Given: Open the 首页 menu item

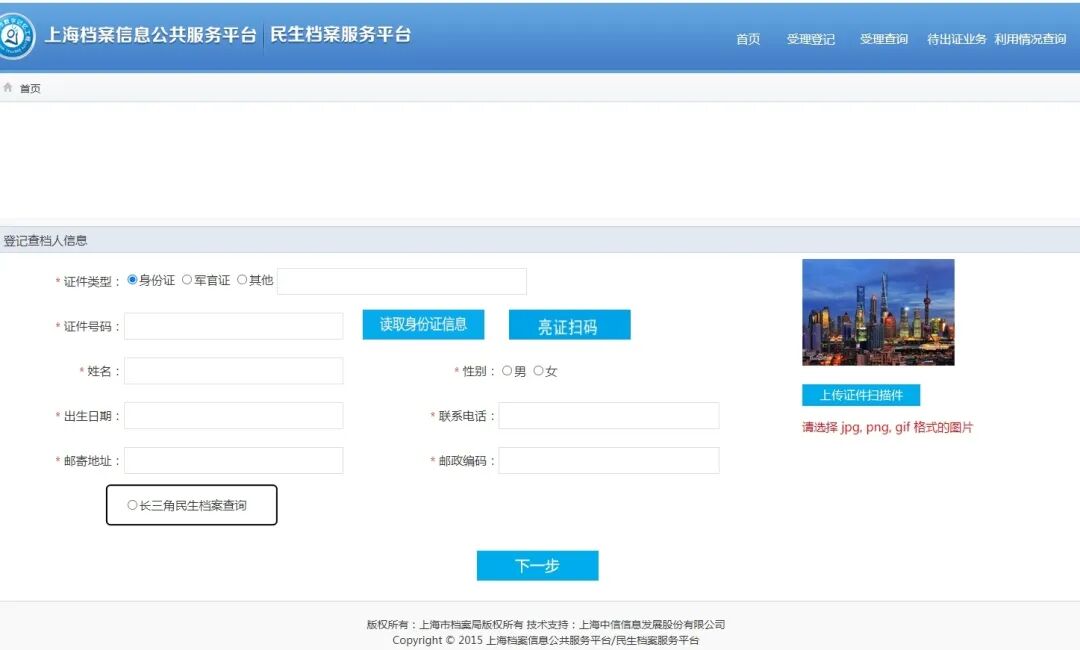Looking at the screenshot, I should click(x=748, y=40).
